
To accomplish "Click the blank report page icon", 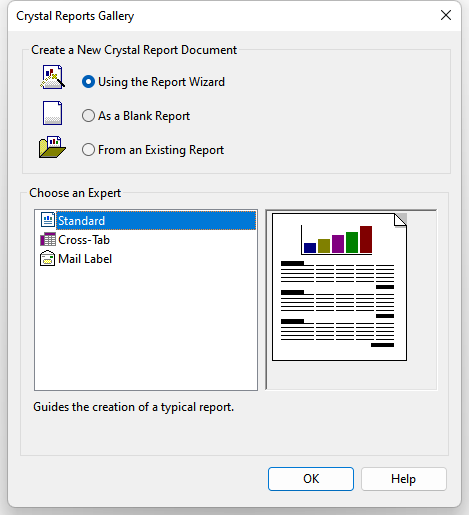I will pyautogui.click(x=52, y=113).
